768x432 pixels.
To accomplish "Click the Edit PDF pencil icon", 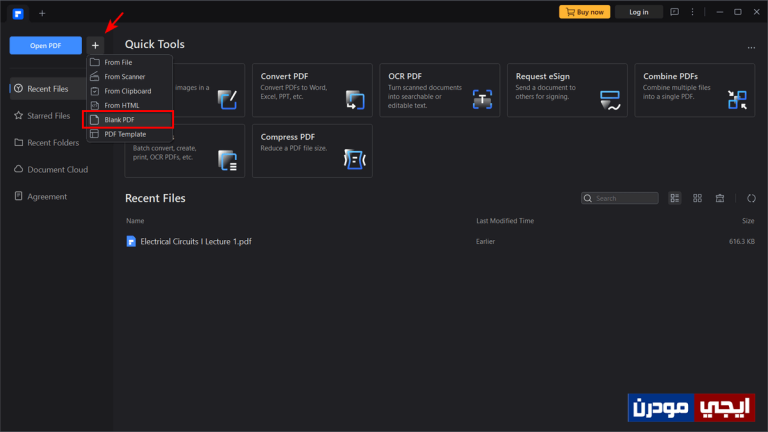I will tap(227, 100).
